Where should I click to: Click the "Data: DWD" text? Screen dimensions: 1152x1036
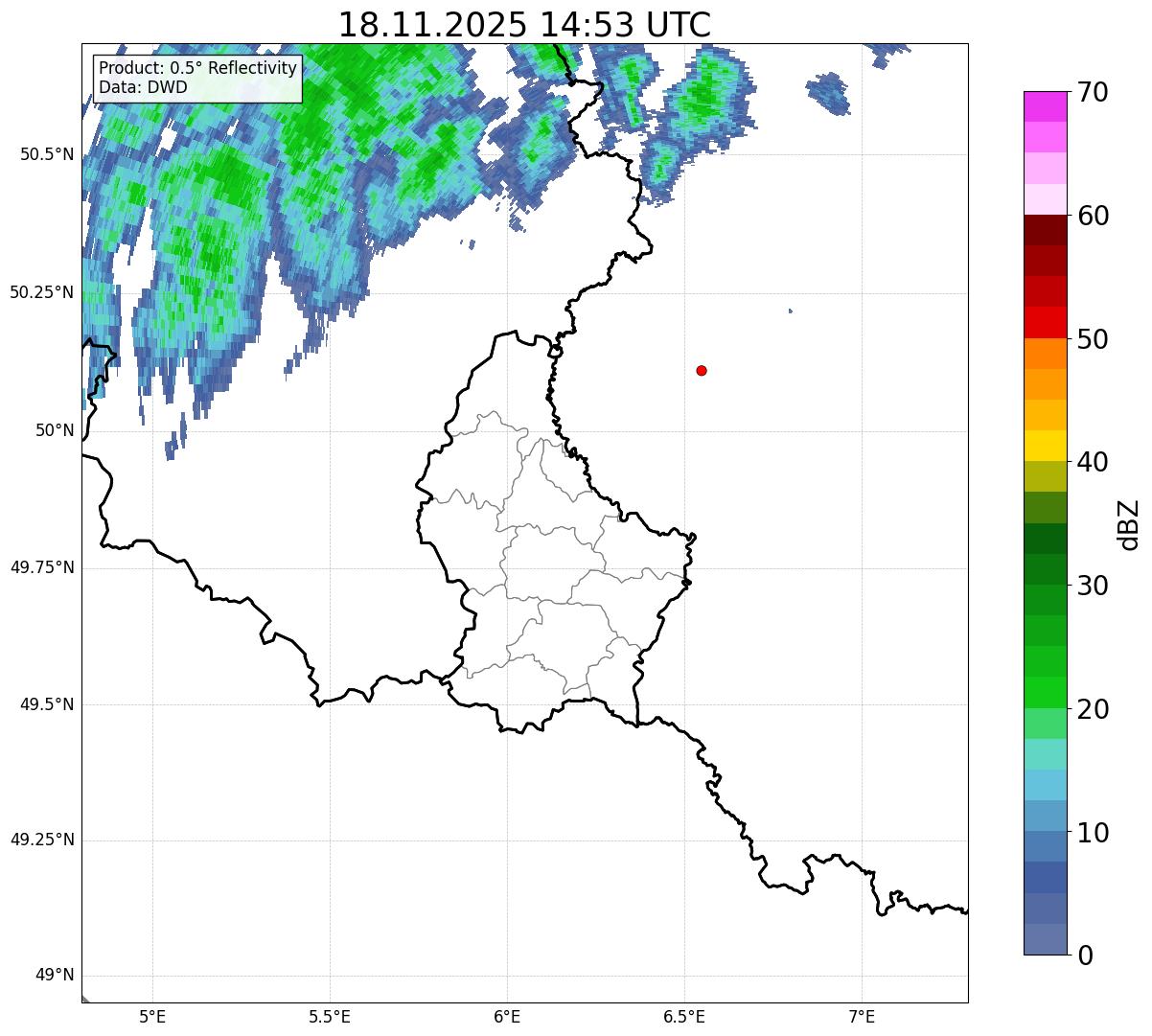(143, 87)
